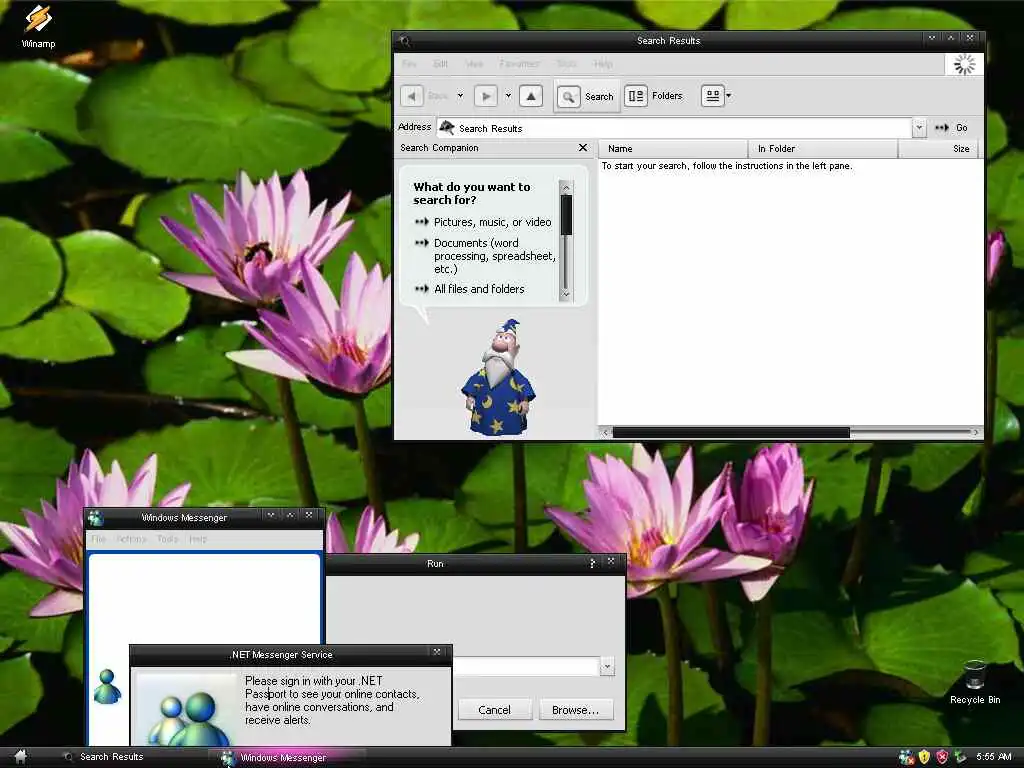Open the Back history dropdown arrow
This screenshot has height=768, width=1024.
[460, 96]
